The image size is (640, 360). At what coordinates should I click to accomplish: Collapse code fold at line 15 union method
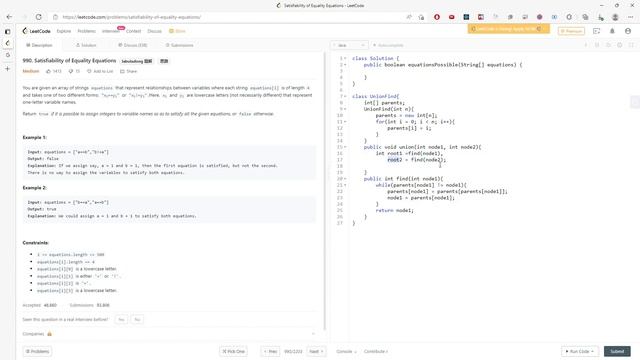[345, 147]
